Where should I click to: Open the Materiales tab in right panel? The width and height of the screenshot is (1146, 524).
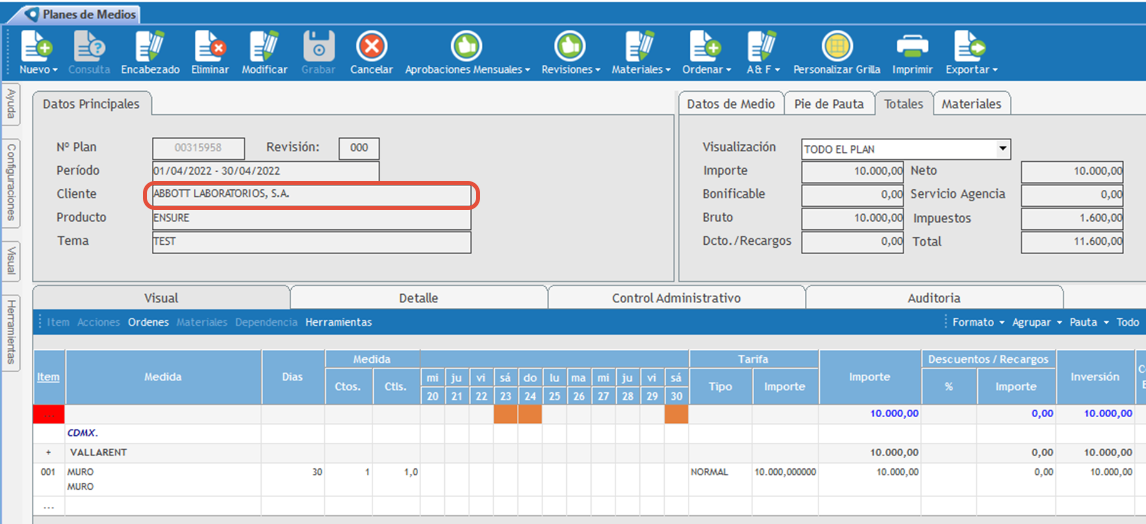tap(971, 104)
